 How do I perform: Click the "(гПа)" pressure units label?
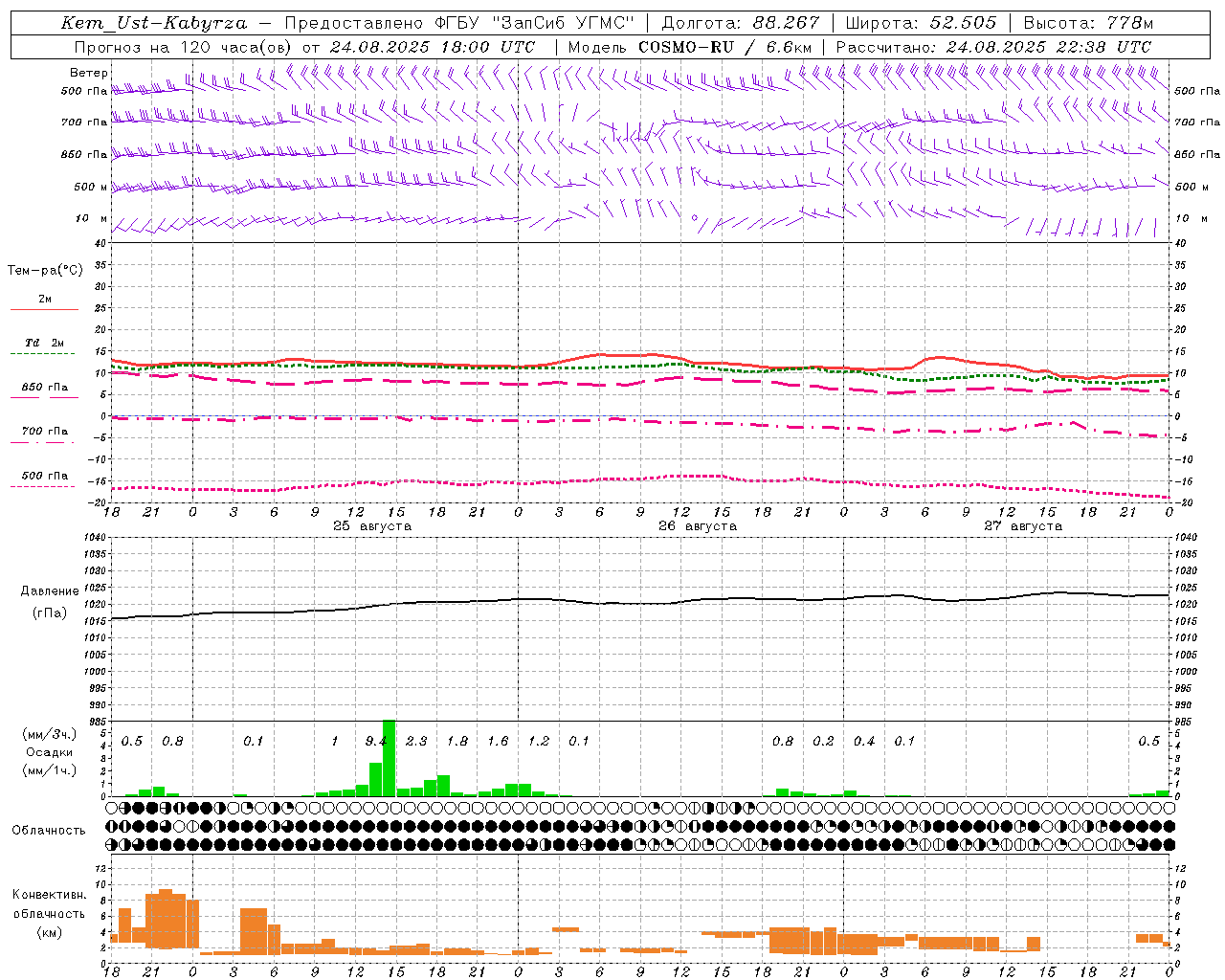(50, 612)
